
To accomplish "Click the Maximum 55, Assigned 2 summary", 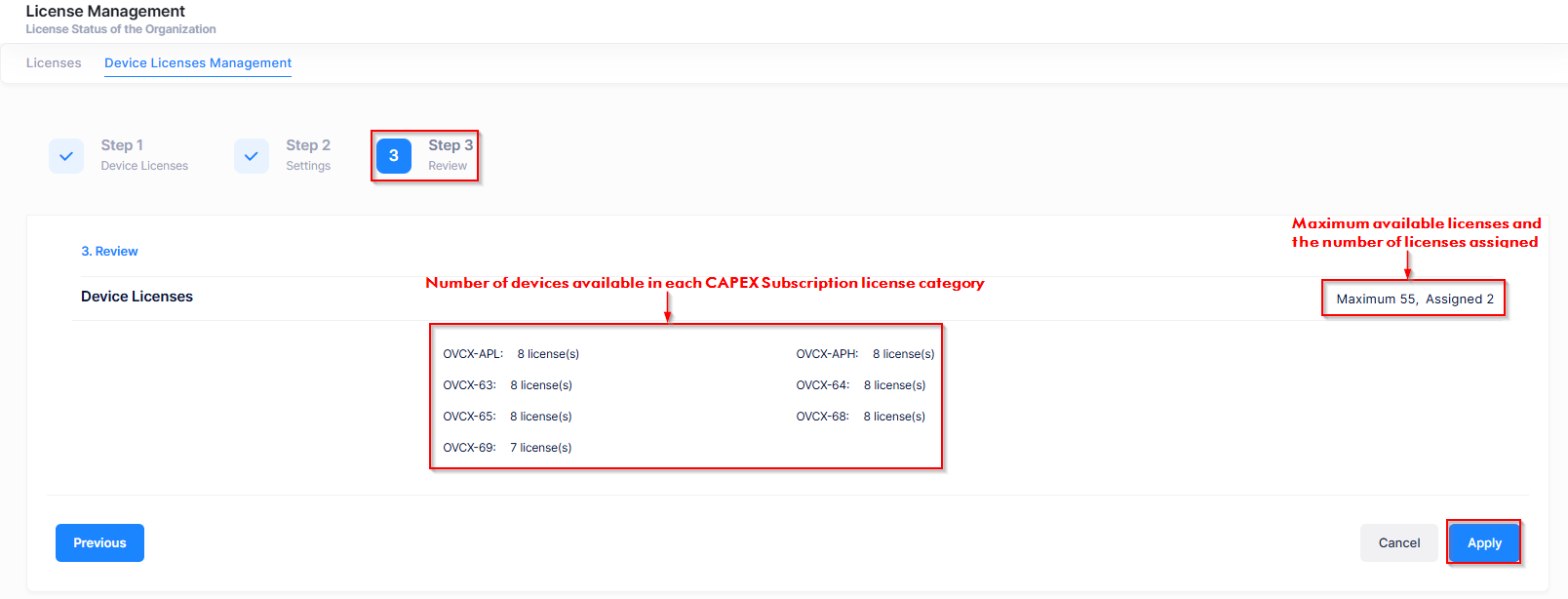I will point(1414,299).
